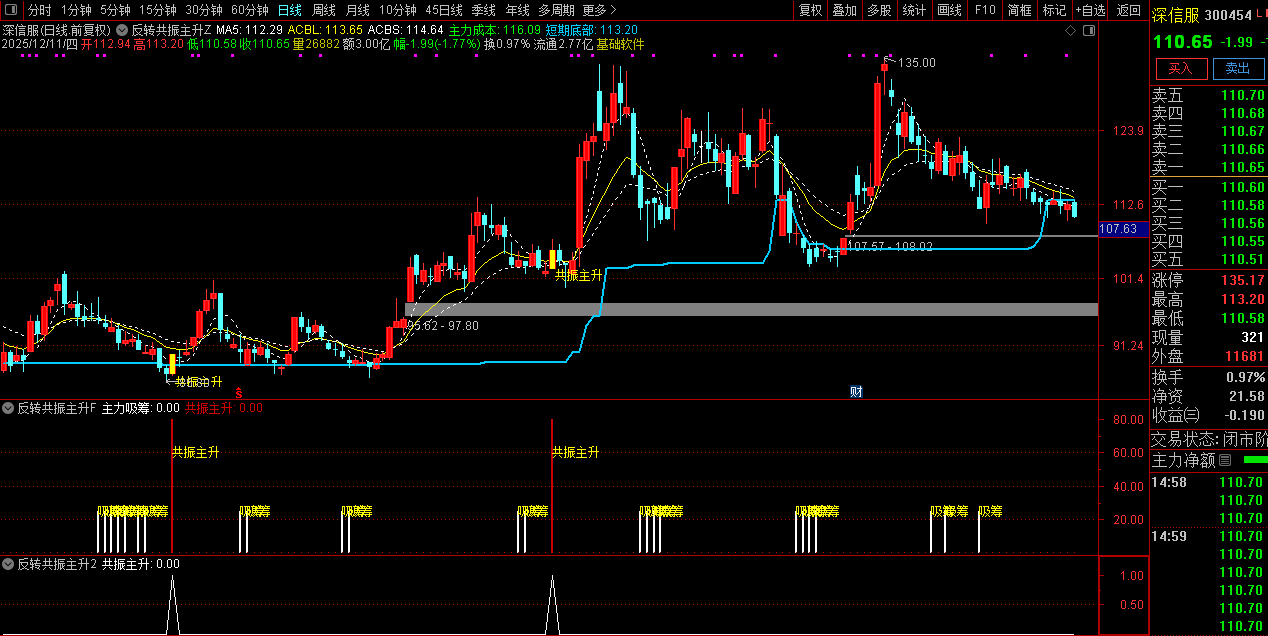Toggle the sidebar panel icon at top-left
Image resolution: width=1268 pixels, height=636 pixels.
pyautogui.click(x=11, y=10)
